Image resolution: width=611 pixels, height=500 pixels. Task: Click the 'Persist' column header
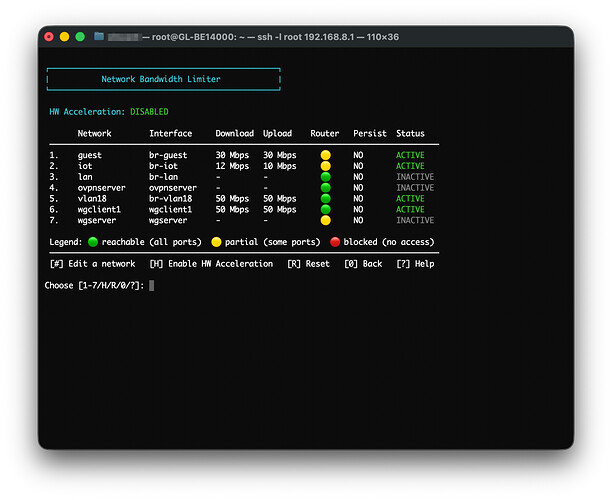[x=370, y=134]
